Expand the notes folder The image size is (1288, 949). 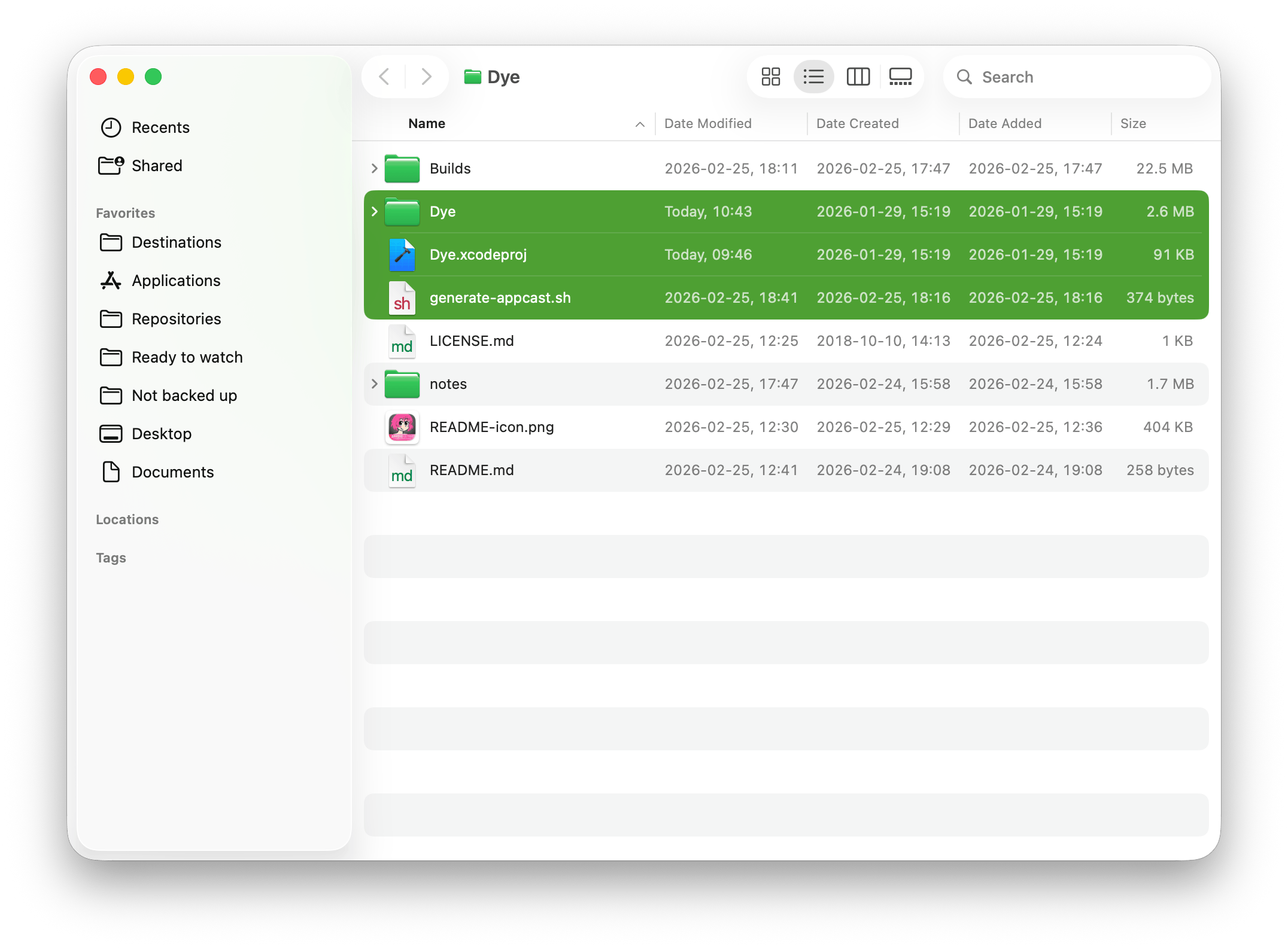coord(375,384)
